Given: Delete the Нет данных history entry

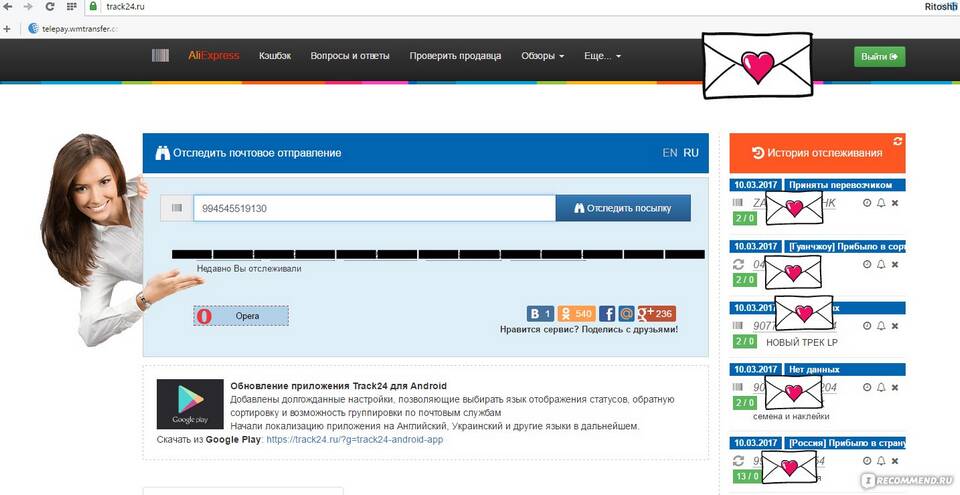Looking at the screenshot, I should 895,387.
